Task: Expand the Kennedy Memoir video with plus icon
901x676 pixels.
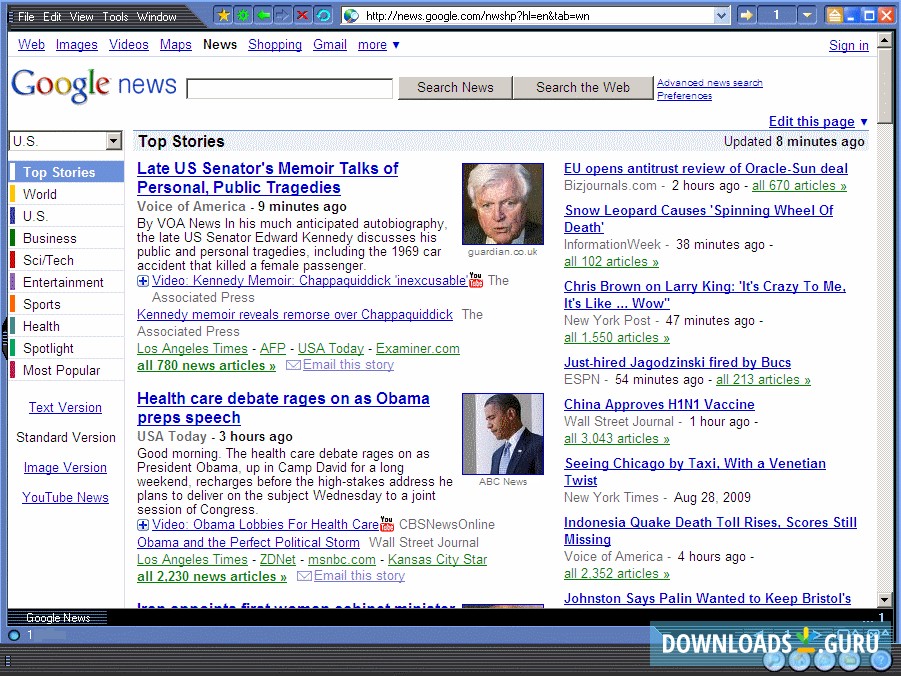Action: tap(143, 281)
